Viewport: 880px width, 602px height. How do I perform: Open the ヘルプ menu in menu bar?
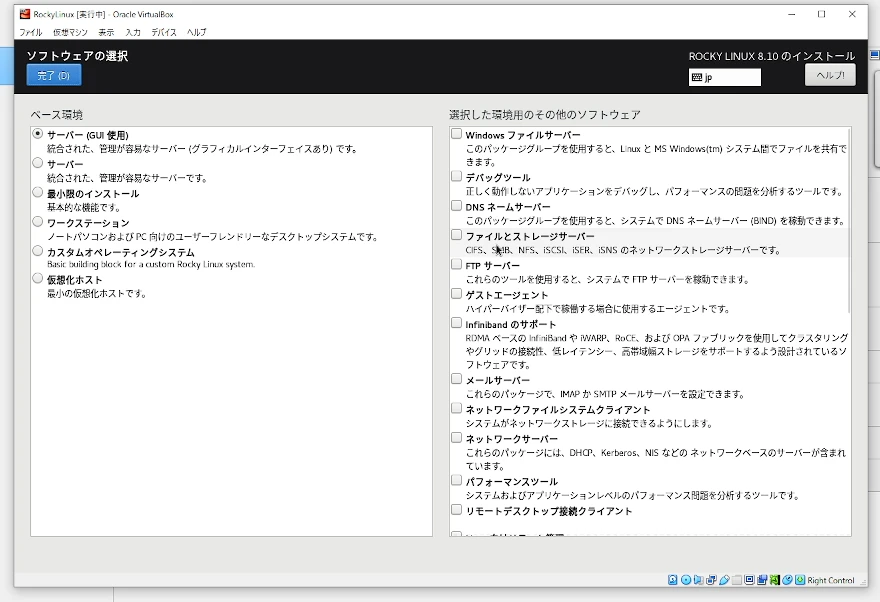pos(196,33)
